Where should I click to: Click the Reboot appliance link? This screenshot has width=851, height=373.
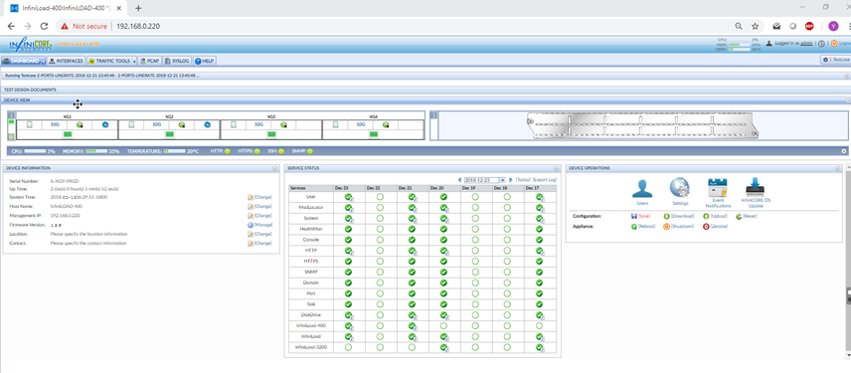646,226
